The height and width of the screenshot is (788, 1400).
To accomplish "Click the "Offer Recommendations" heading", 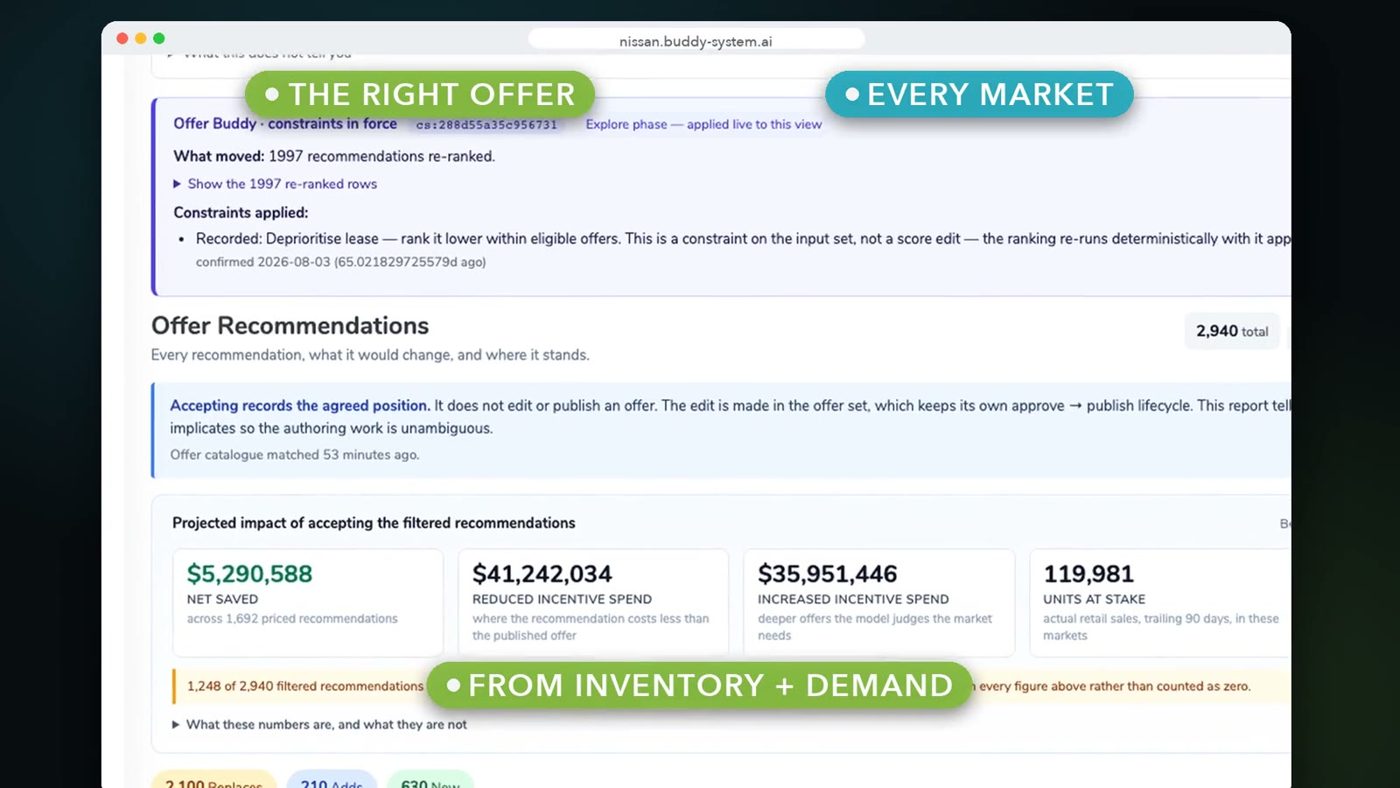I will (290, 326).
